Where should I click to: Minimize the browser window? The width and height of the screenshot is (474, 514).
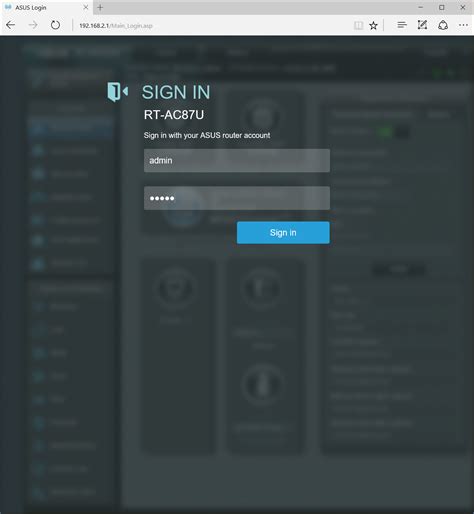click(421, 7)
